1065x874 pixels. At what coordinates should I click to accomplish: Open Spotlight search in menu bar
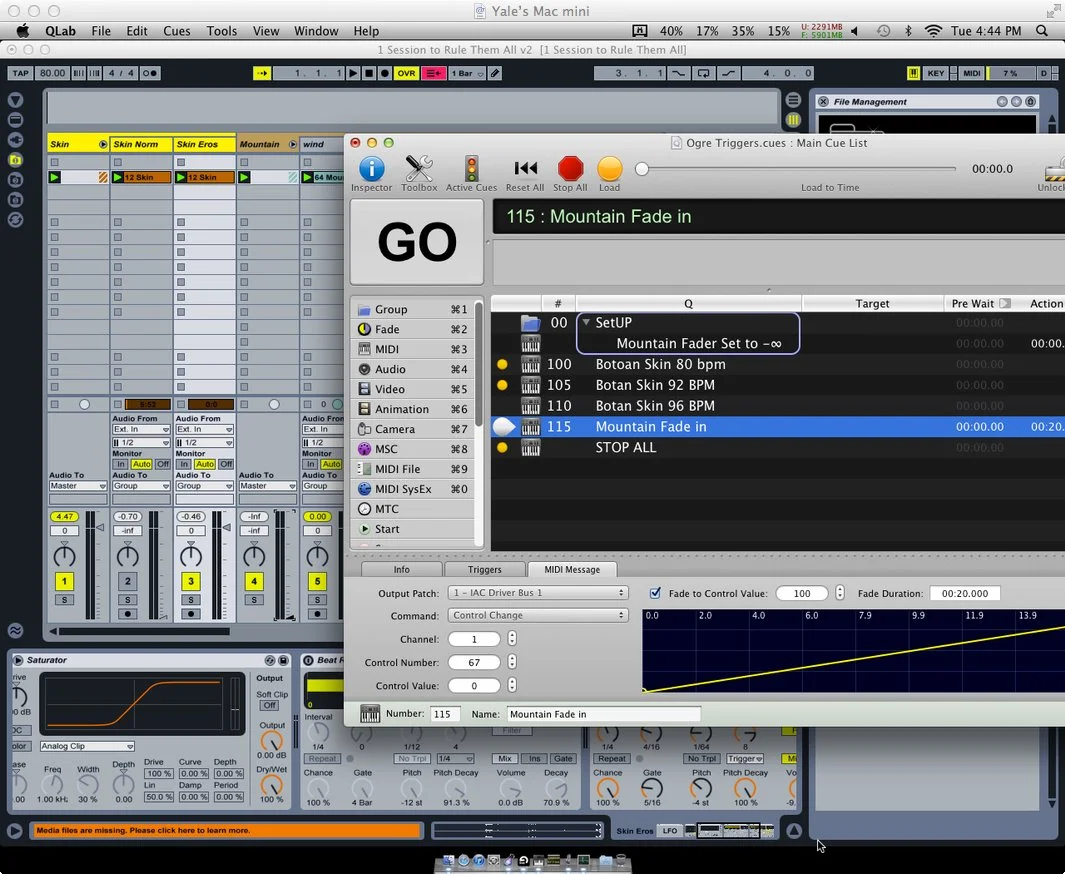click(1041, 31)
